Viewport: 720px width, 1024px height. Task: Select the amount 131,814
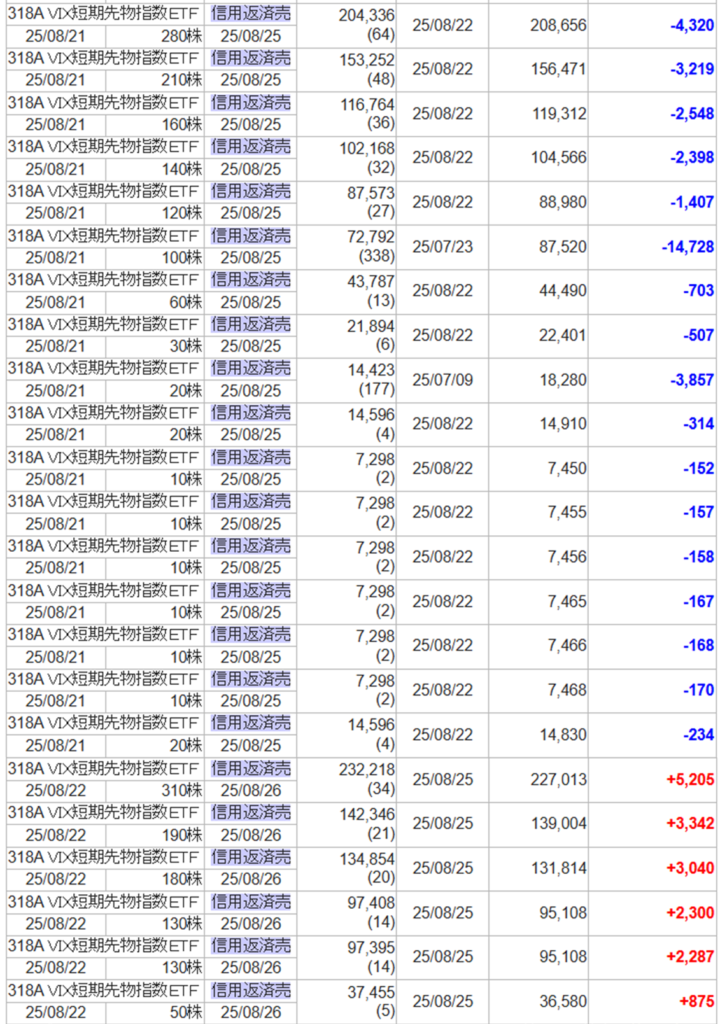[x=559, y=868]
